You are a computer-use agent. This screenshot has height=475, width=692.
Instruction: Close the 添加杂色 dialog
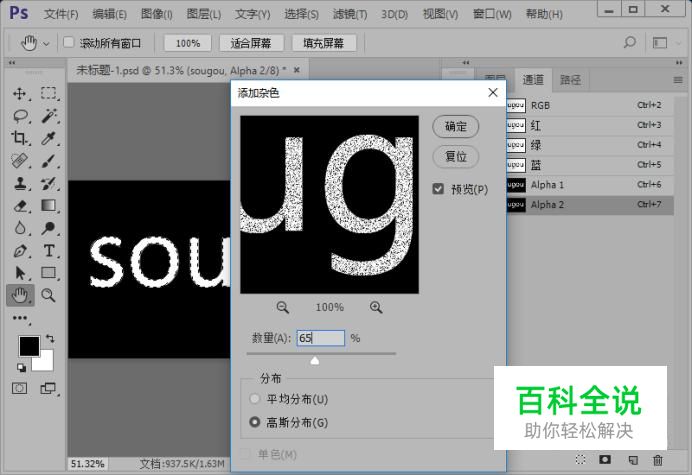point(493,92)
